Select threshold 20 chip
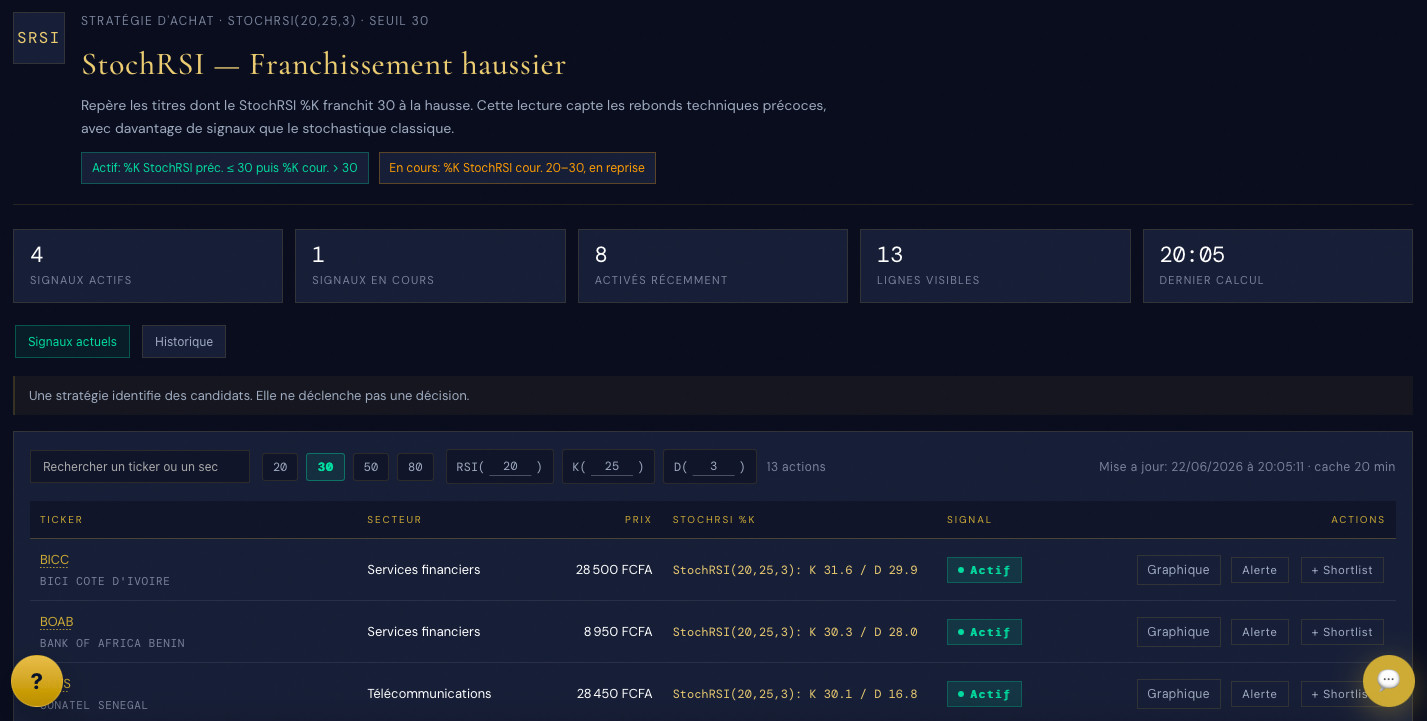The width and height of the screenshot is (1427, 721). [280, 467]
